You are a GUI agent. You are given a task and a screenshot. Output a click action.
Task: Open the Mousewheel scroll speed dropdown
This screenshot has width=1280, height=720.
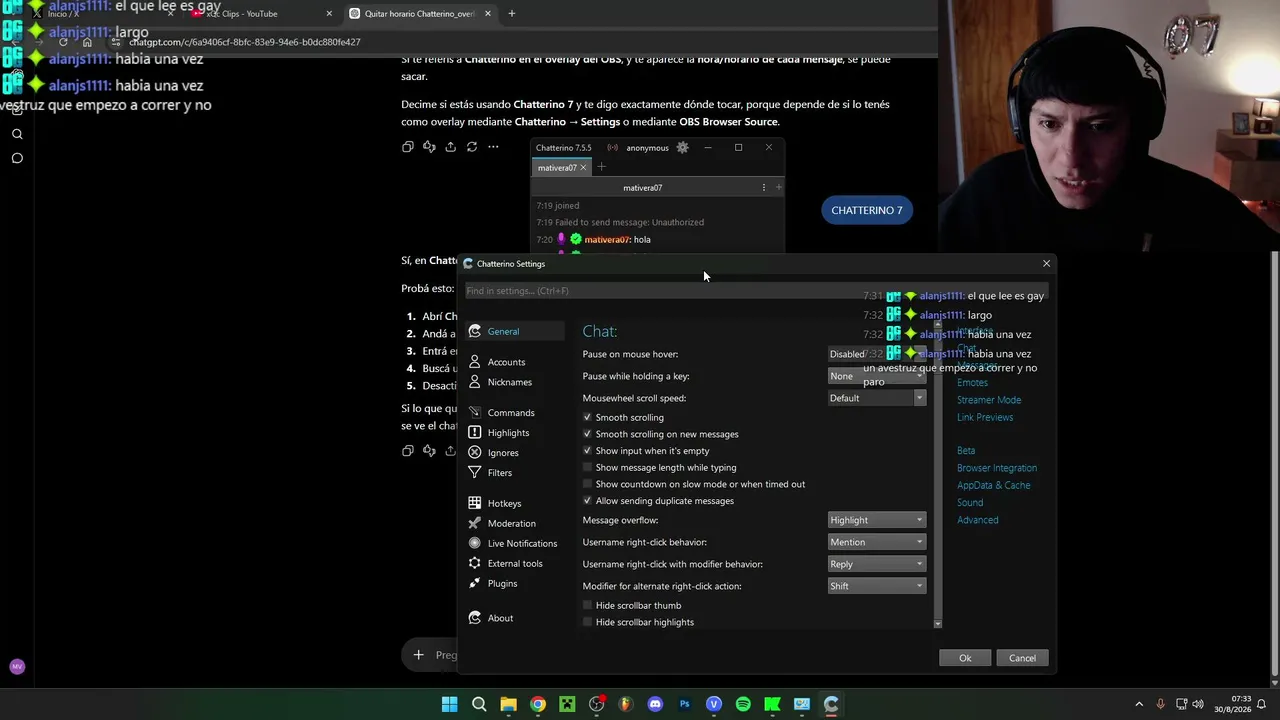pyautogui.click(x=877, y=398)
